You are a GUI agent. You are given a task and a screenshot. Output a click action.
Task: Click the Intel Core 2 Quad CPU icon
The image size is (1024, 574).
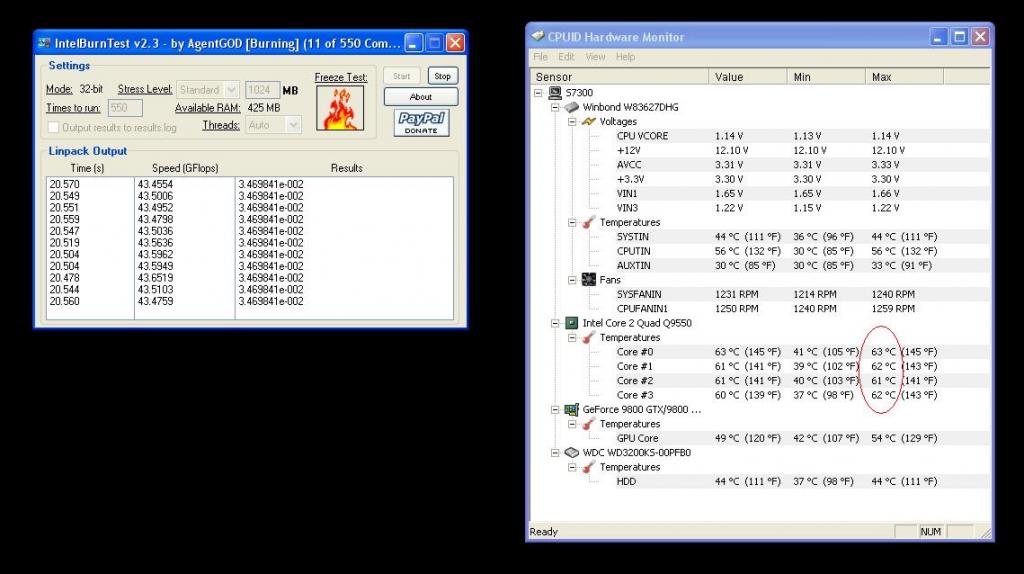571,323
